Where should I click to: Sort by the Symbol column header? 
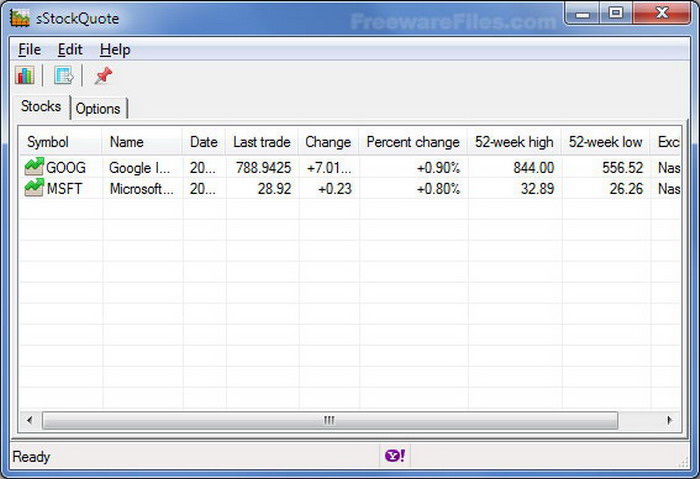tap(60, 142)
